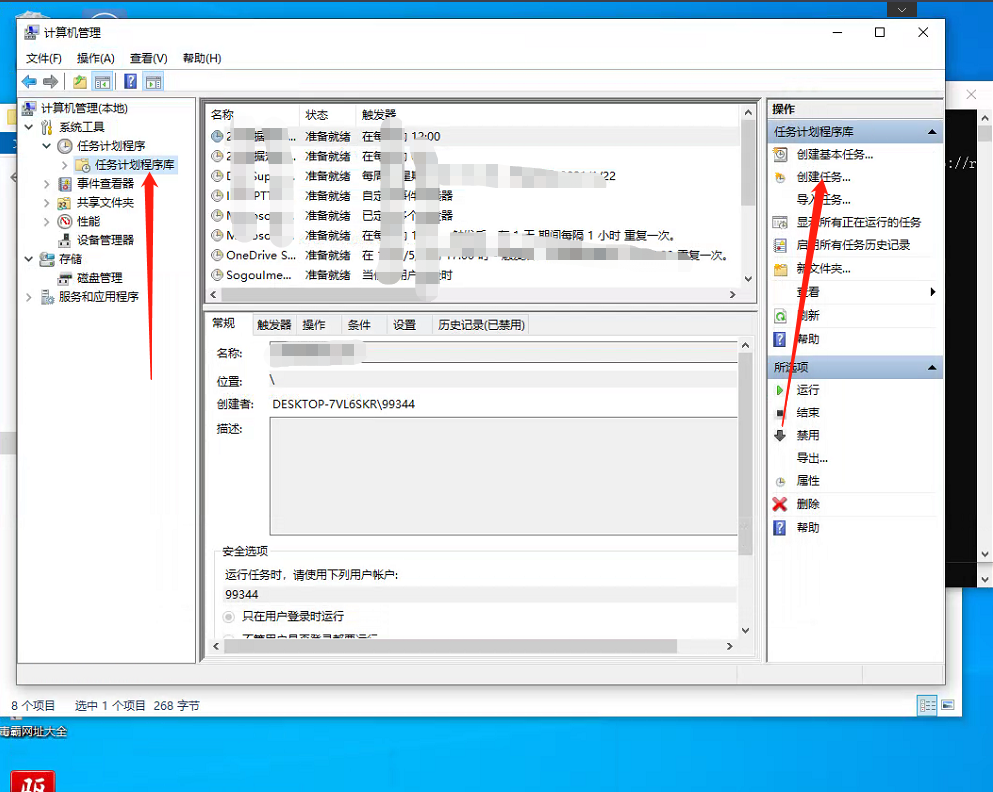Select 存储 in the tree
Screen dimensions: 993x792
(x=70, y=259)
